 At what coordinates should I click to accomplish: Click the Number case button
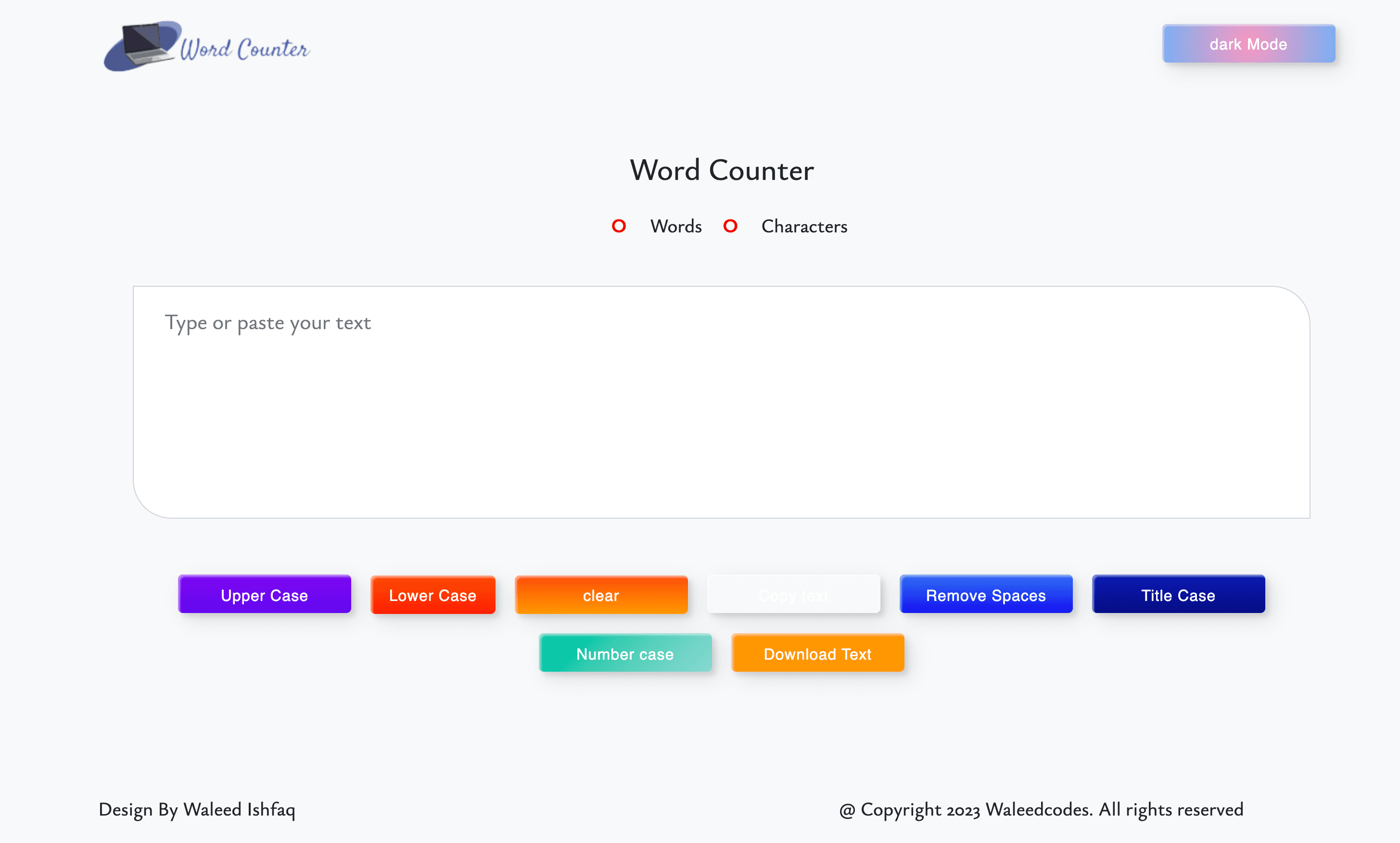coord(625,653)
